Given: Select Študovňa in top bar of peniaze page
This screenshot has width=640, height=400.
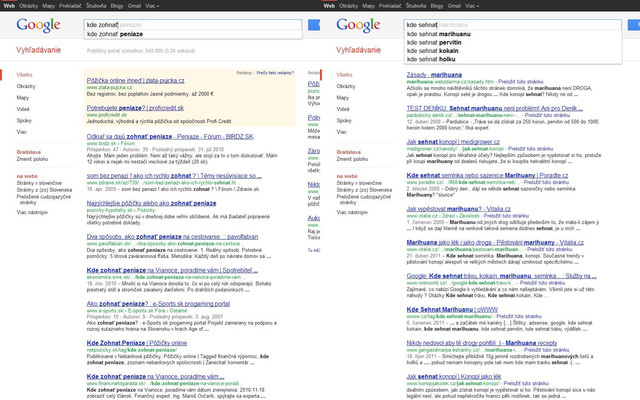Looking at the screenshot, I should tap(96, 6).
